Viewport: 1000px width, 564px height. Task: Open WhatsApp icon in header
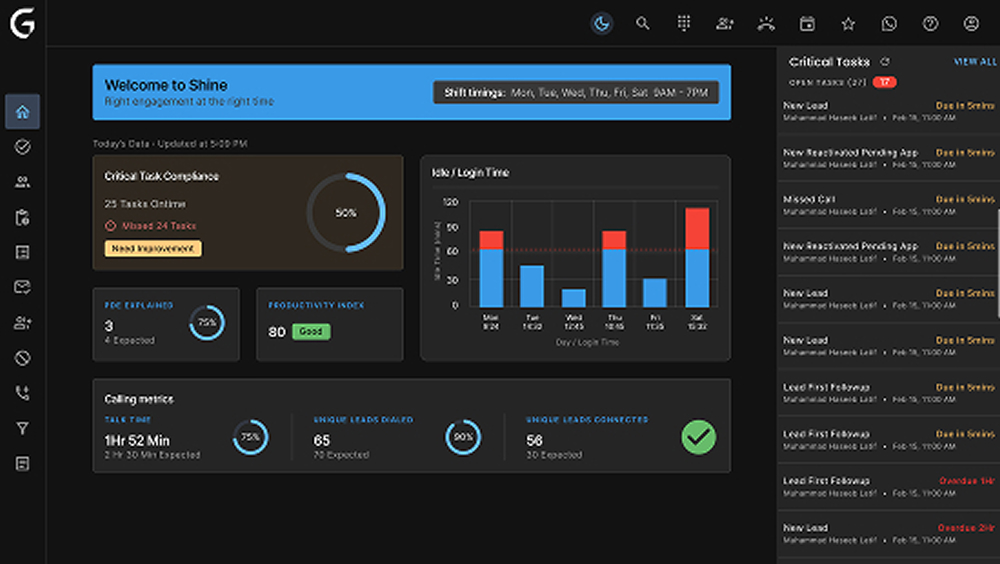(889, 24)
